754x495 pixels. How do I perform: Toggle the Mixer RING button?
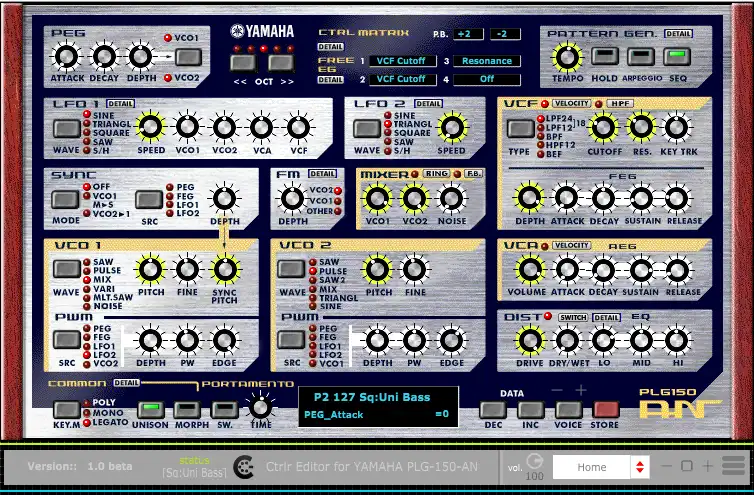(x=437, y=174)
